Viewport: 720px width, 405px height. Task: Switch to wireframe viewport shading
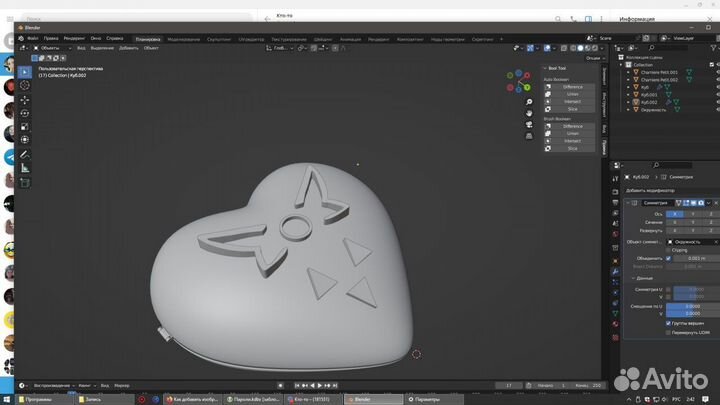[573, 48]
